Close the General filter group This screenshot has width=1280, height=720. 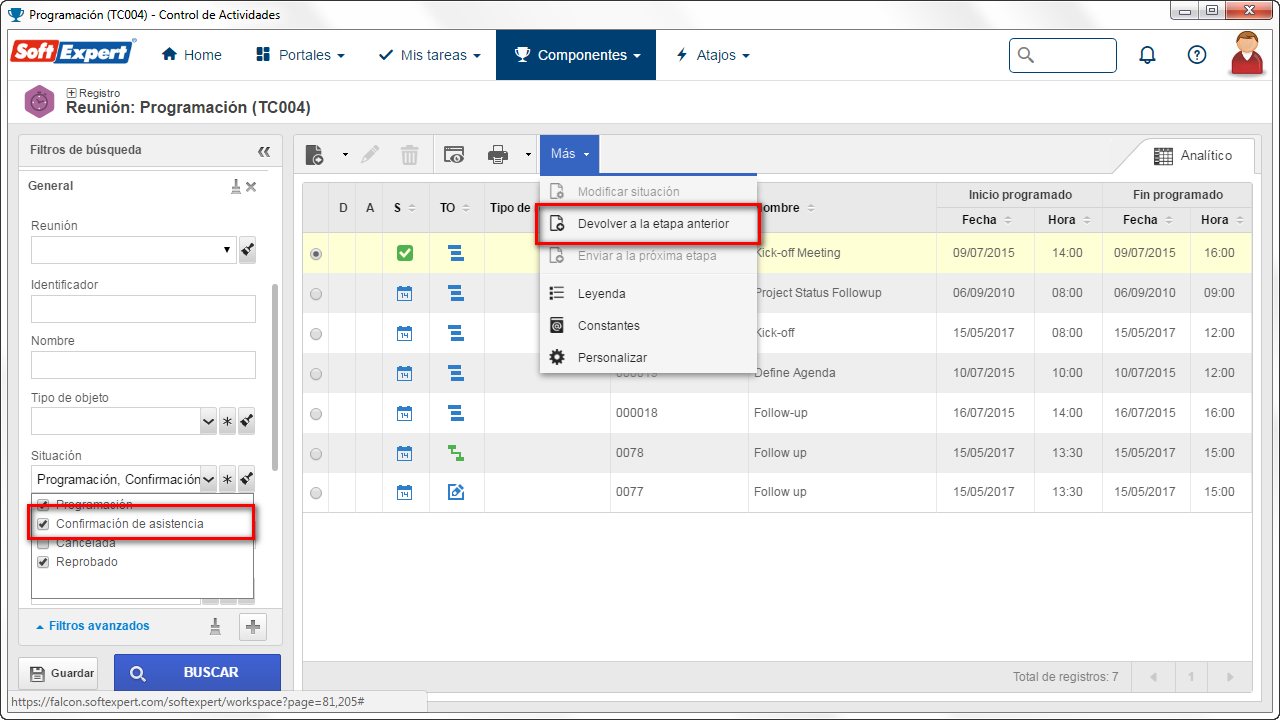click(x=251, y=186)
